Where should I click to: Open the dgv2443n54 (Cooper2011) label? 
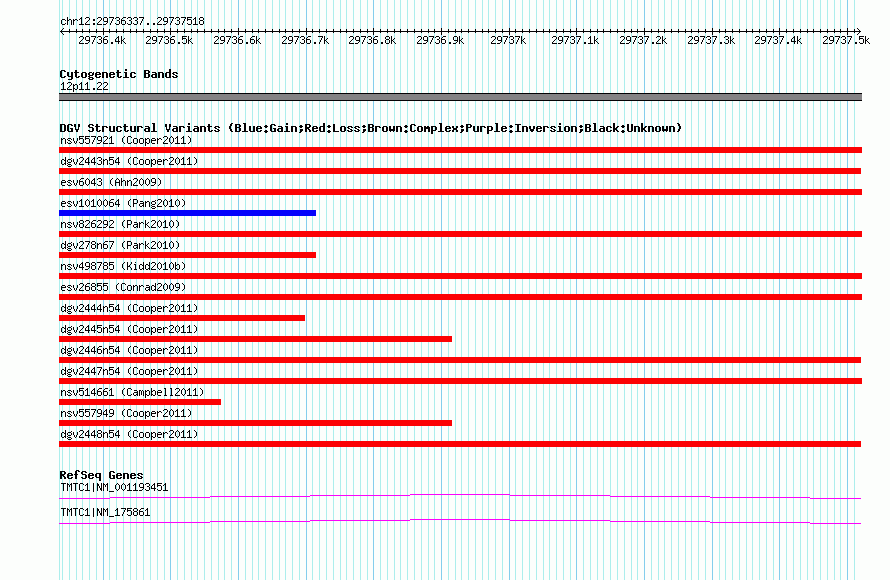[129, 161]
